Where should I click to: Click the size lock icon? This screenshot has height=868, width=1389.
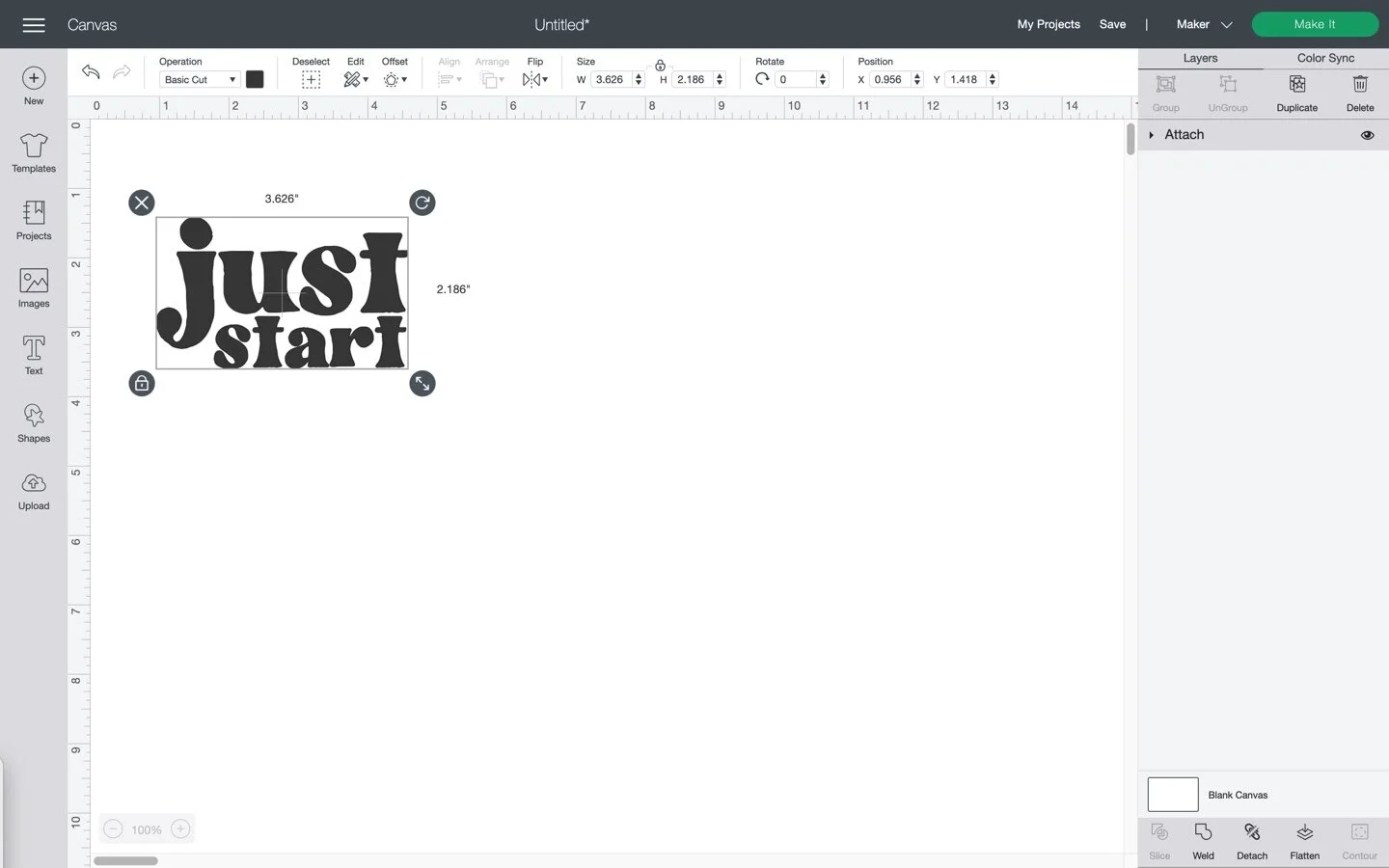pyautogui.click(x=660, y=66)
